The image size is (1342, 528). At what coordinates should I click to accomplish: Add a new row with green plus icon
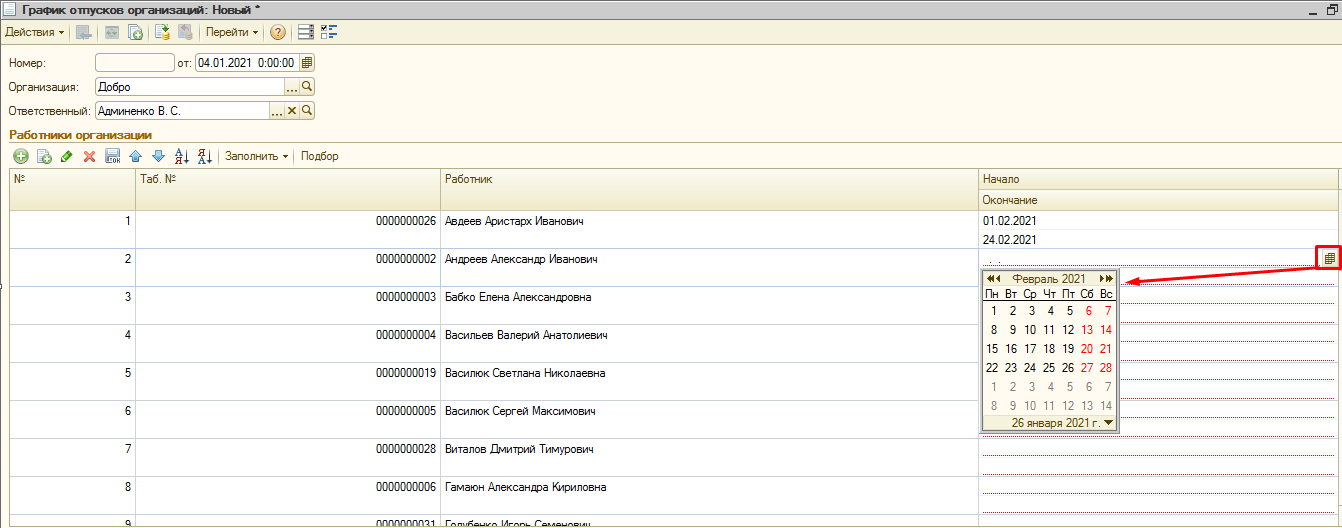(x=21, y=156)
